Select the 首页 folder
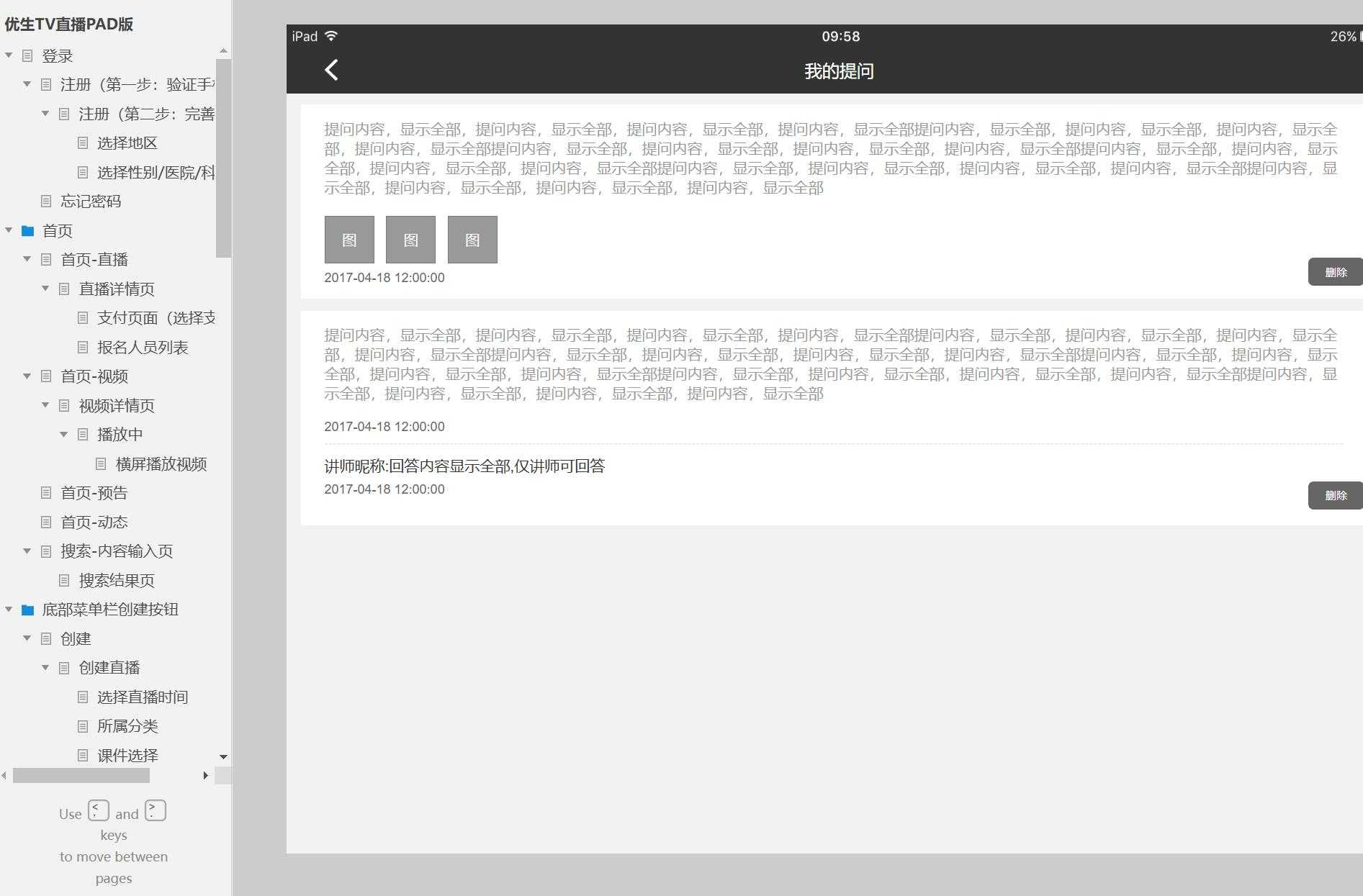This screenshot has height=896, width=1363. pos(58,230)
